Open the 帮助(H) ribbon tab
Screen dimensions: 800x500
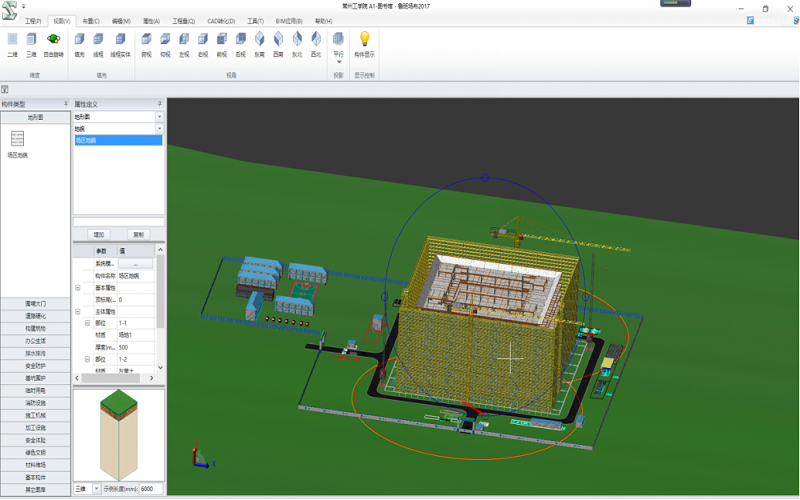point(323,21)
